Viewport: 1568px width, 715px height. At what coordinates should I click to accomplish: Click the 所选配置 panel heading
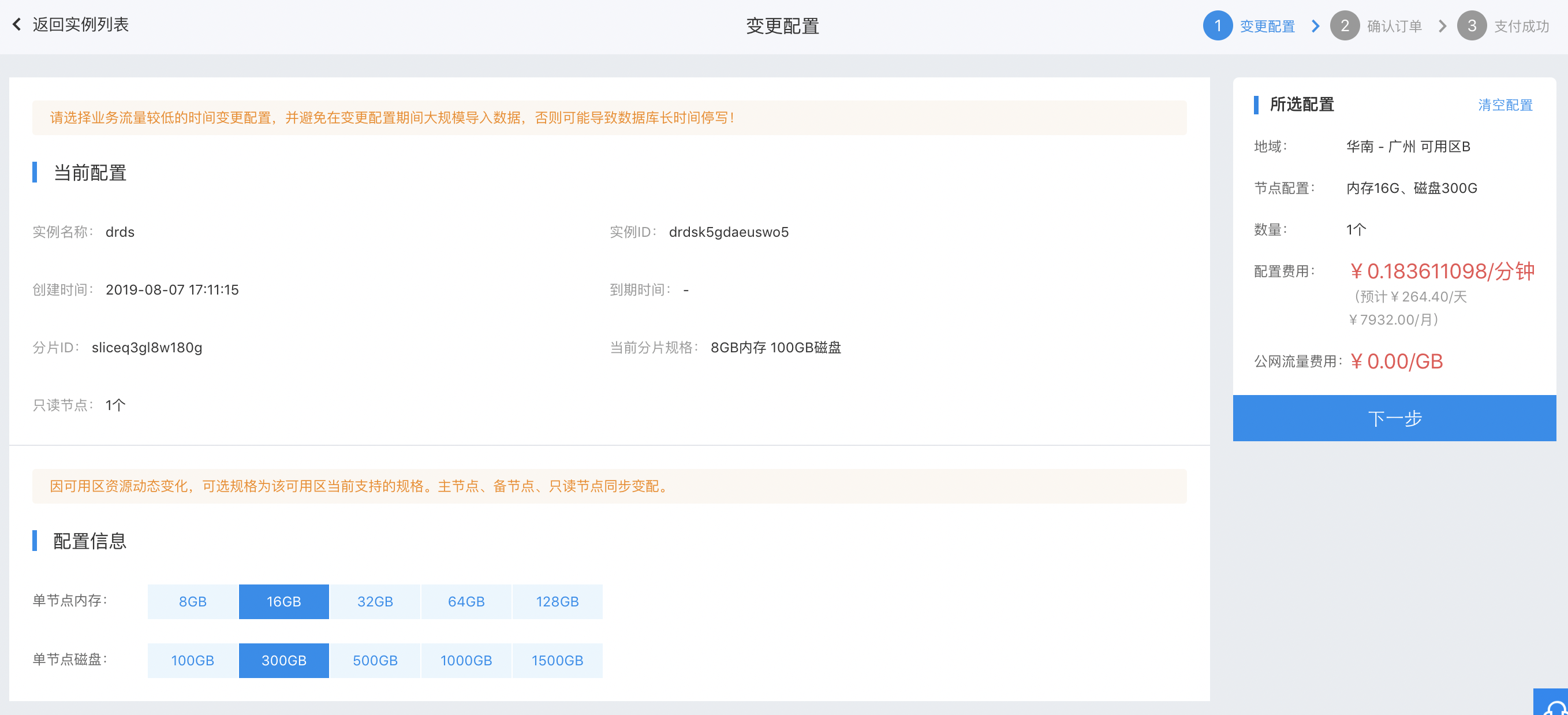[1301, 105]
